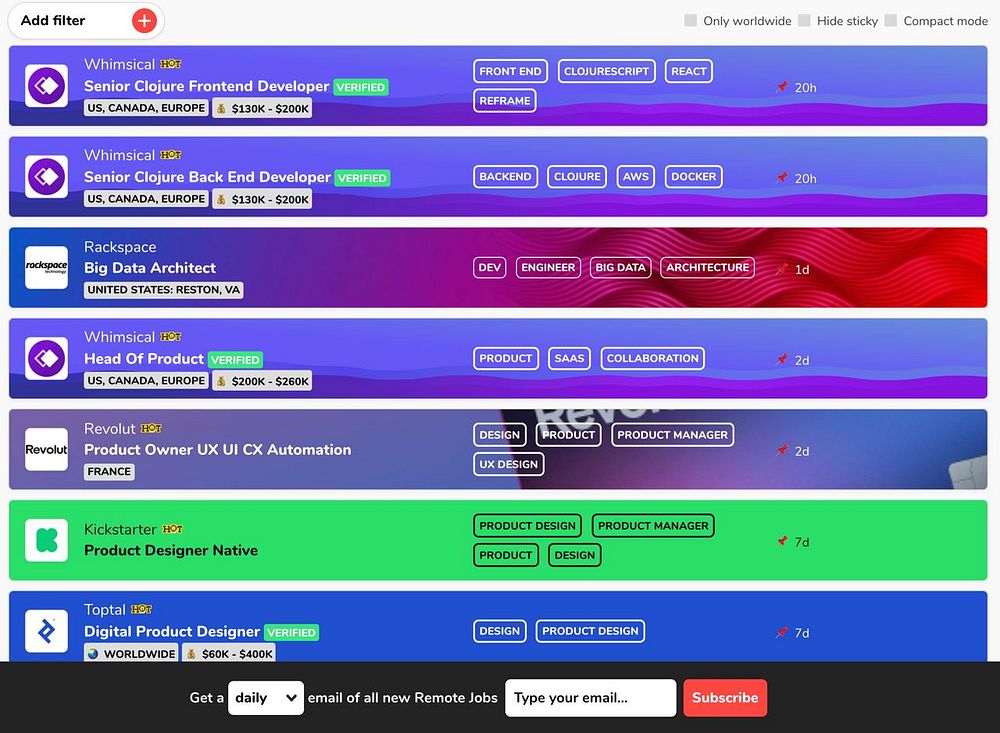
Task: Click the red plus Add filter icon
Action: [144, 20]
